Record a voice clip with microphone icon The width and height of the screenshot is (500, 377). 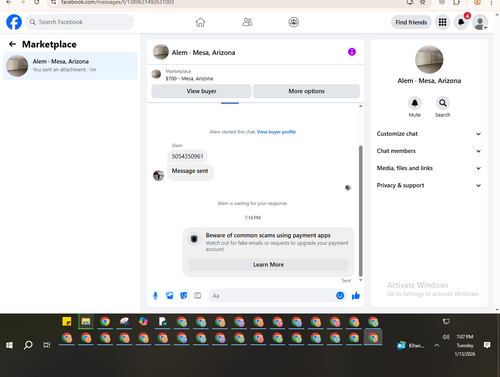tap(155, 296)
